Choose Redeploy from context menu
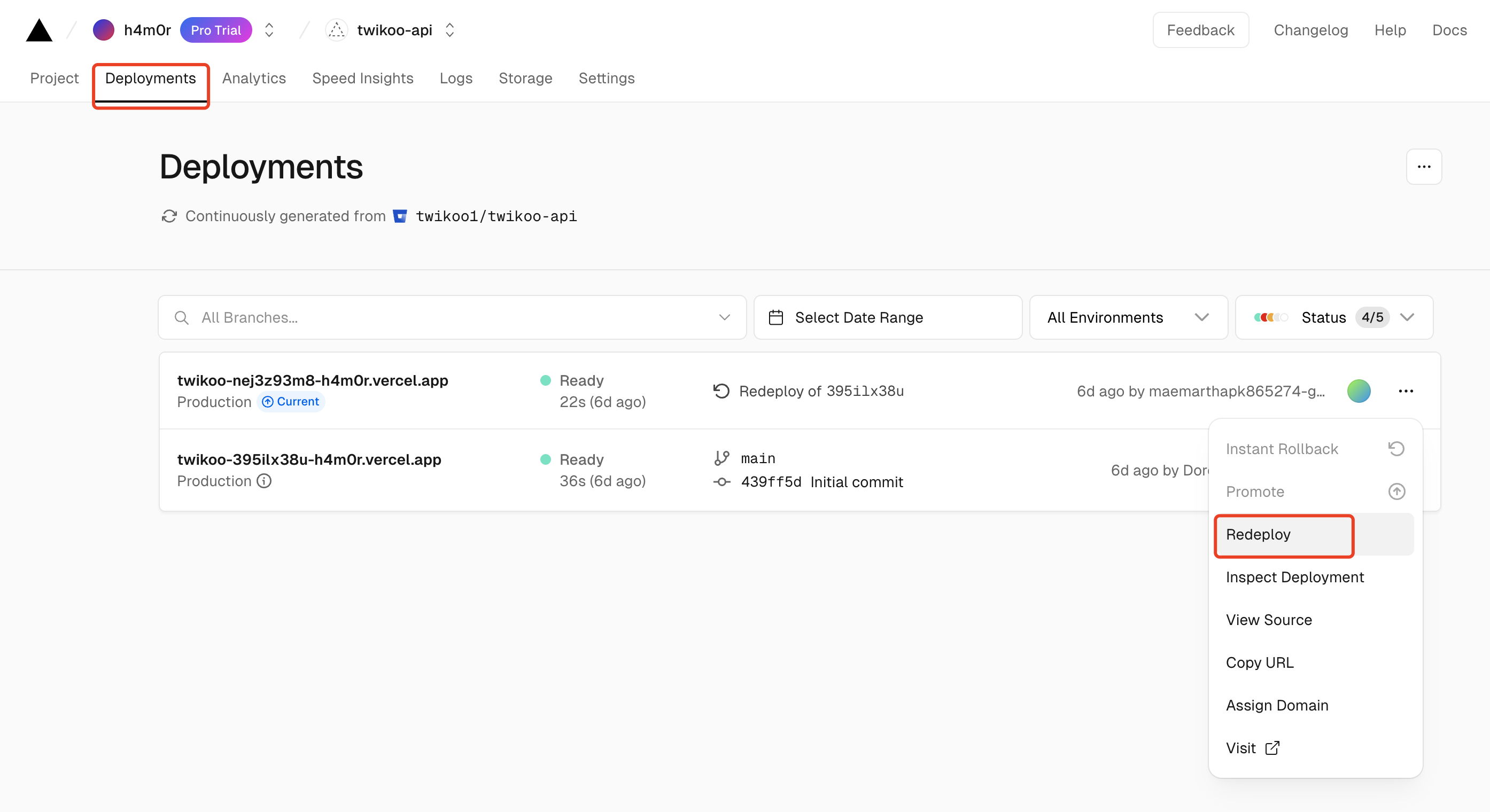 click(1315, 535)
